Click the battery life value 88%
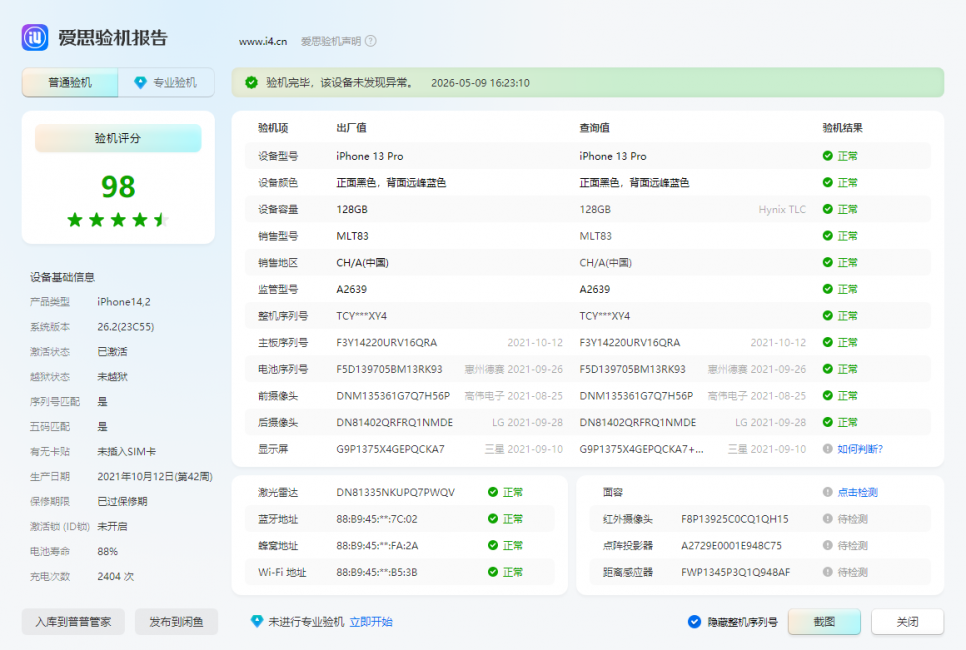This screenshot has height=650, width=966. (107, 551)
